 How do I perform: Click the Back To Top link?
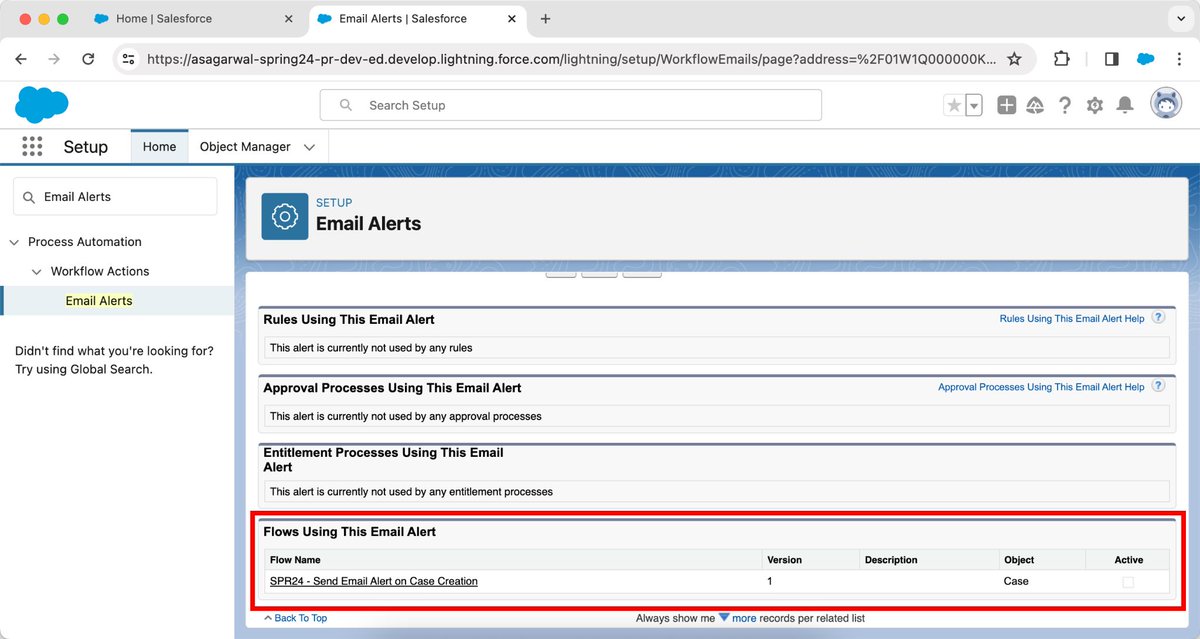pyautogui.click(x=300, y=618)
